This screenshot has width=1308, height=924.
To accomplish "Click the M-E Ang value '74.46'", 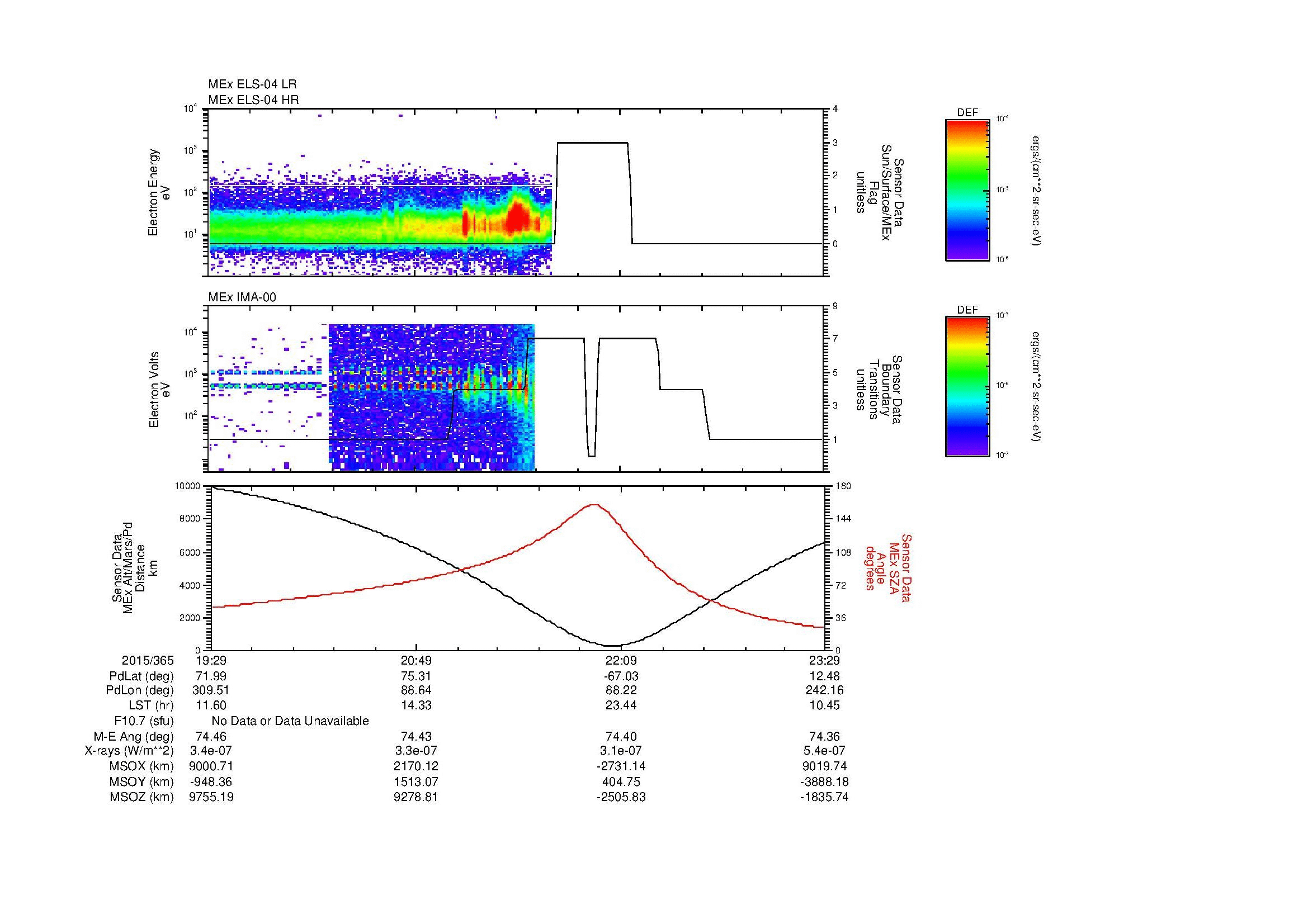I will (x=211, y=737).
